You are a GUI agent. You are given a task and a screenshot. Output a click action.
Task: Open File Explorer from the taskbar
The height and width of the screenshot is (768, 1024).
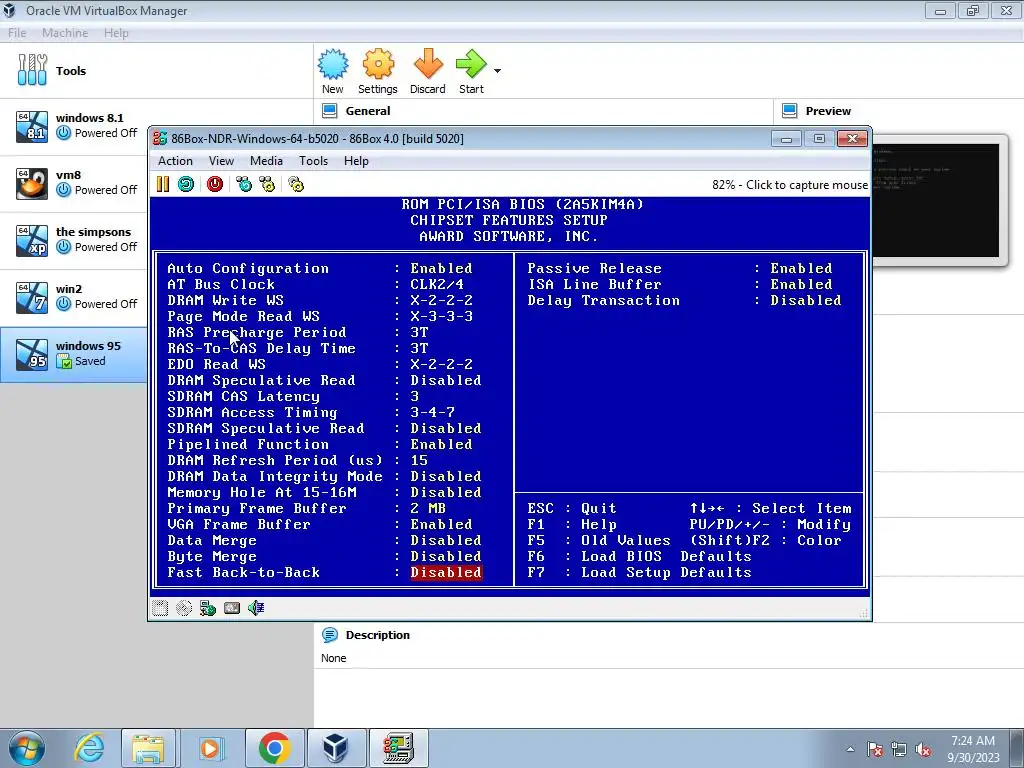click(148, 748)
